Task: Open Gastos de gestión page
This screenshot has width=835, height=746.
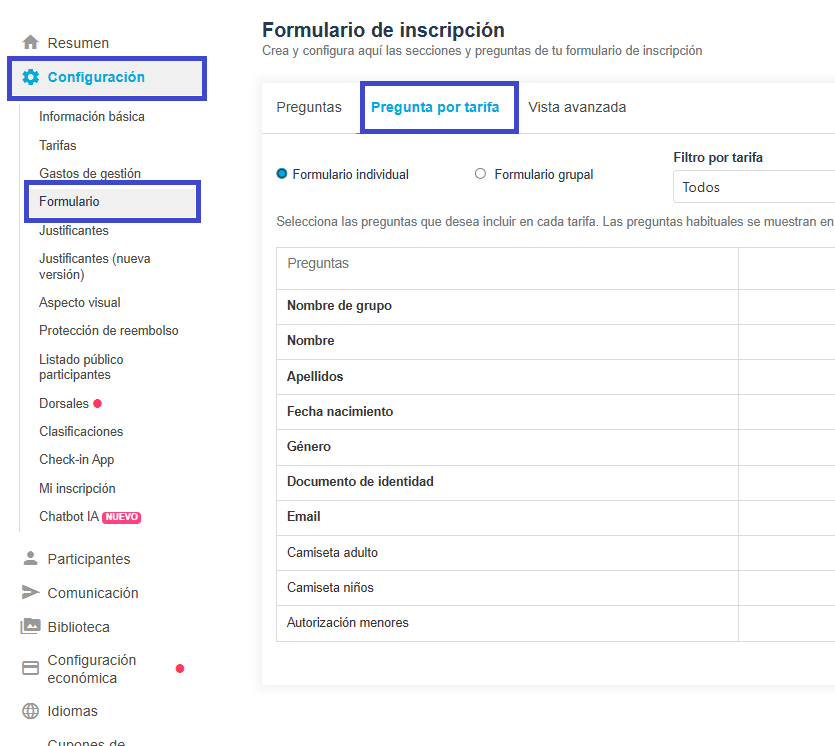Action: click(x=90, y=174)
